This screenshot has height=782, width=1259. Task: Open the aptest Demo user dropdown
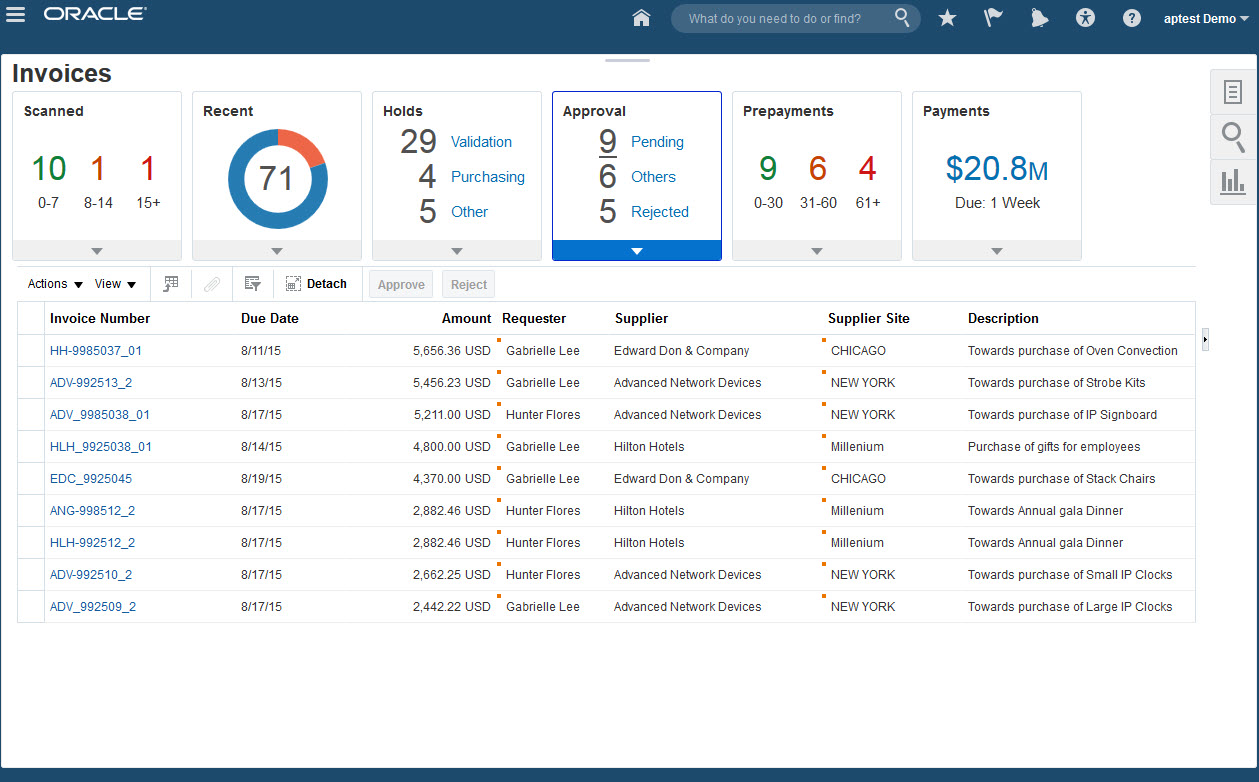pyautogui.click(x=1206, y=18)
